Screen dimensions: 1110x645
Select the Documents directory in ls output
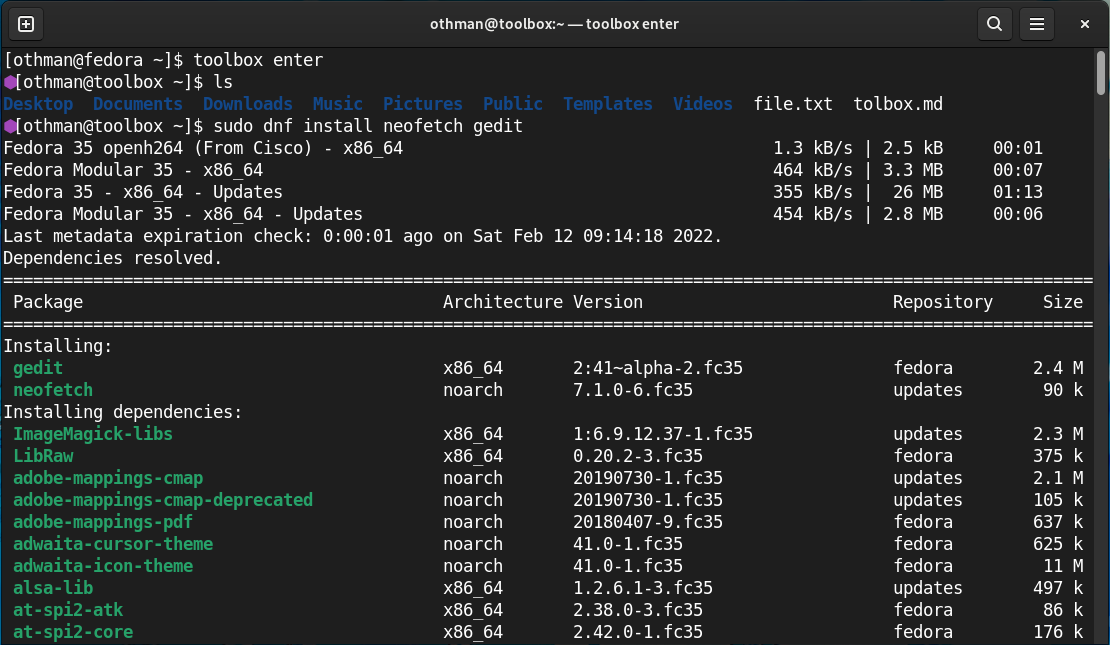[138, 104]
